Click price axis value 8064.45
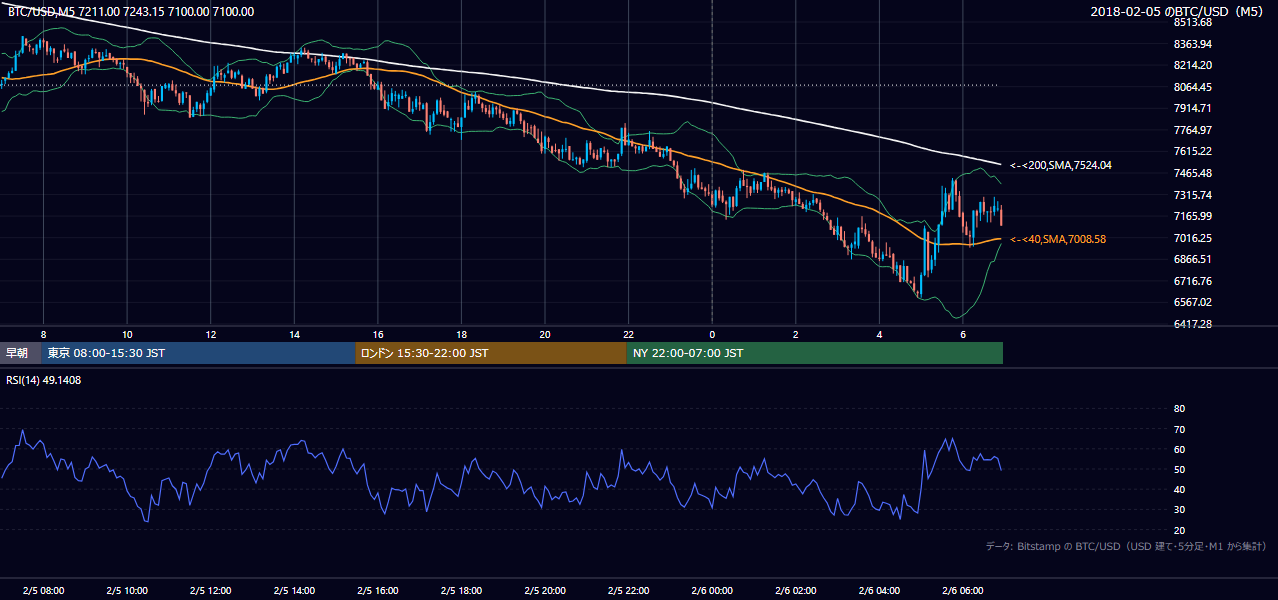Image resolution: width=1278 pixels, height=600 pixels. coord(1193,87)
